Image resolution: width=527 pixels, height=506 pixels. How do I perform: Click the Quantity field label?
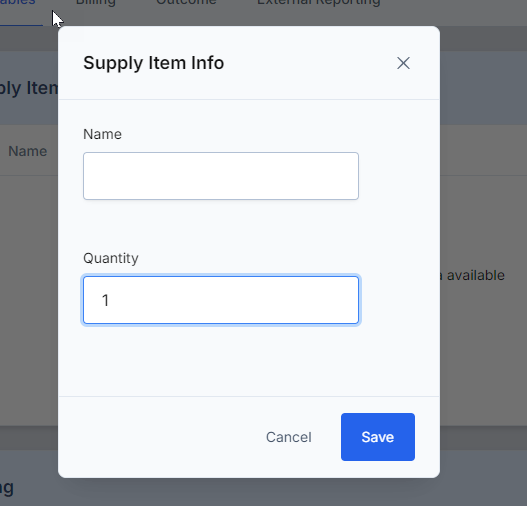(111, 258)
